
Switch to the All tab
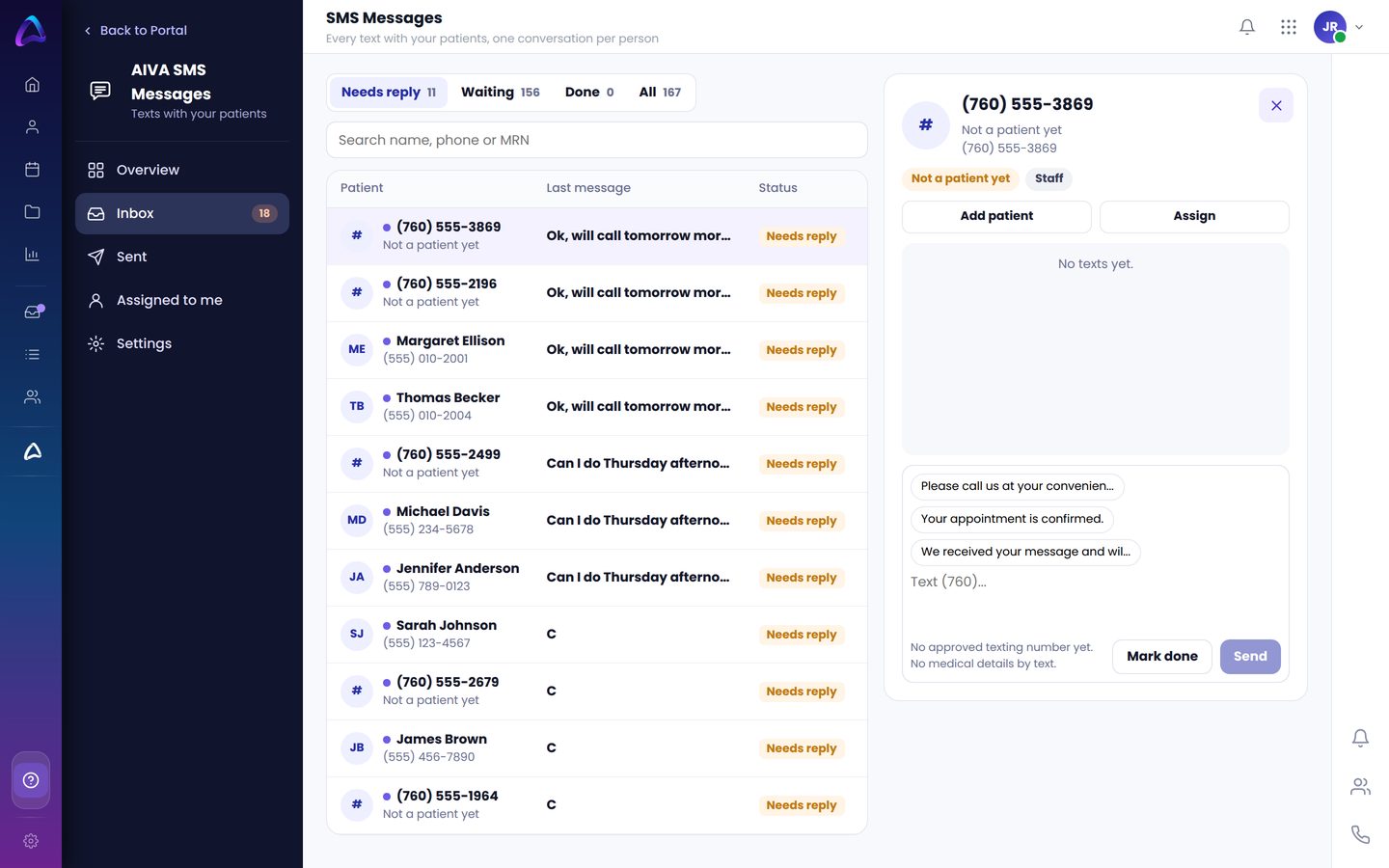(660, 93)
